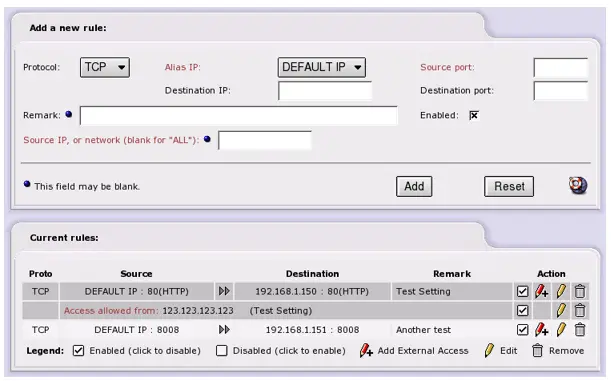Click the blue dot beside Source IP label
This screenshot has width=611, height=381.
(207, 139)
